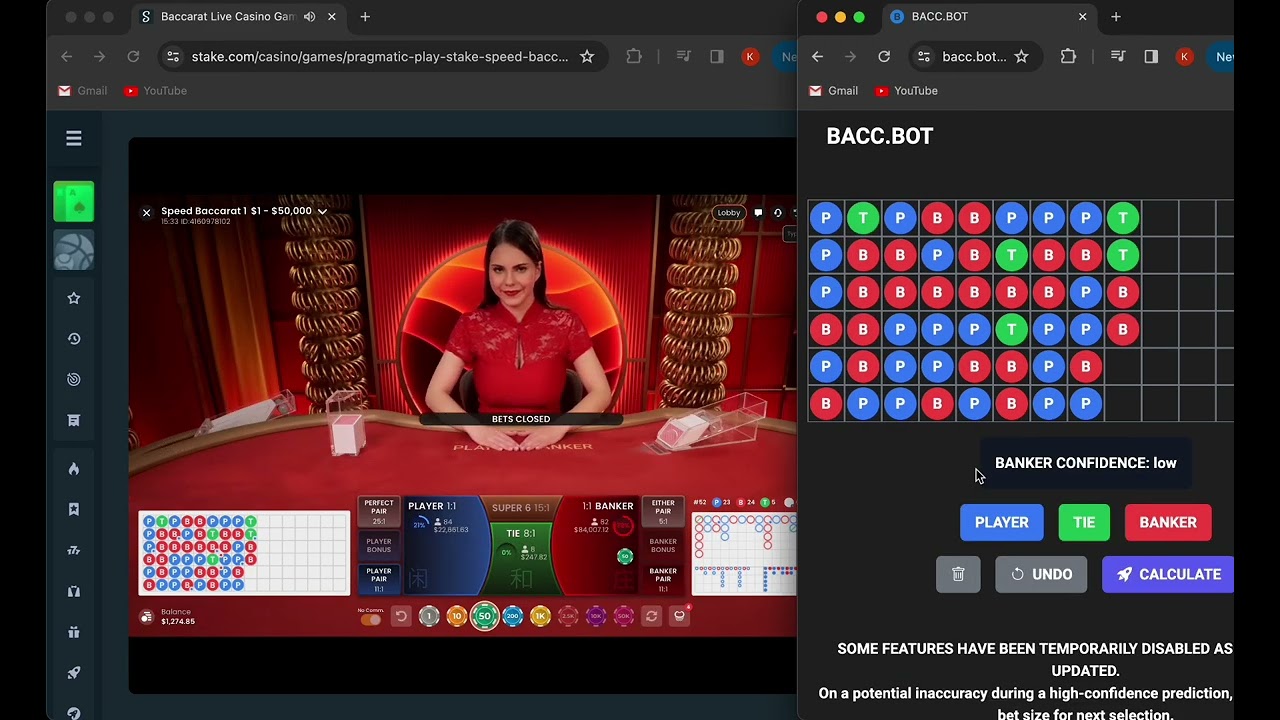Bet on Player Bonus side bet

click(x=379, y=546)
